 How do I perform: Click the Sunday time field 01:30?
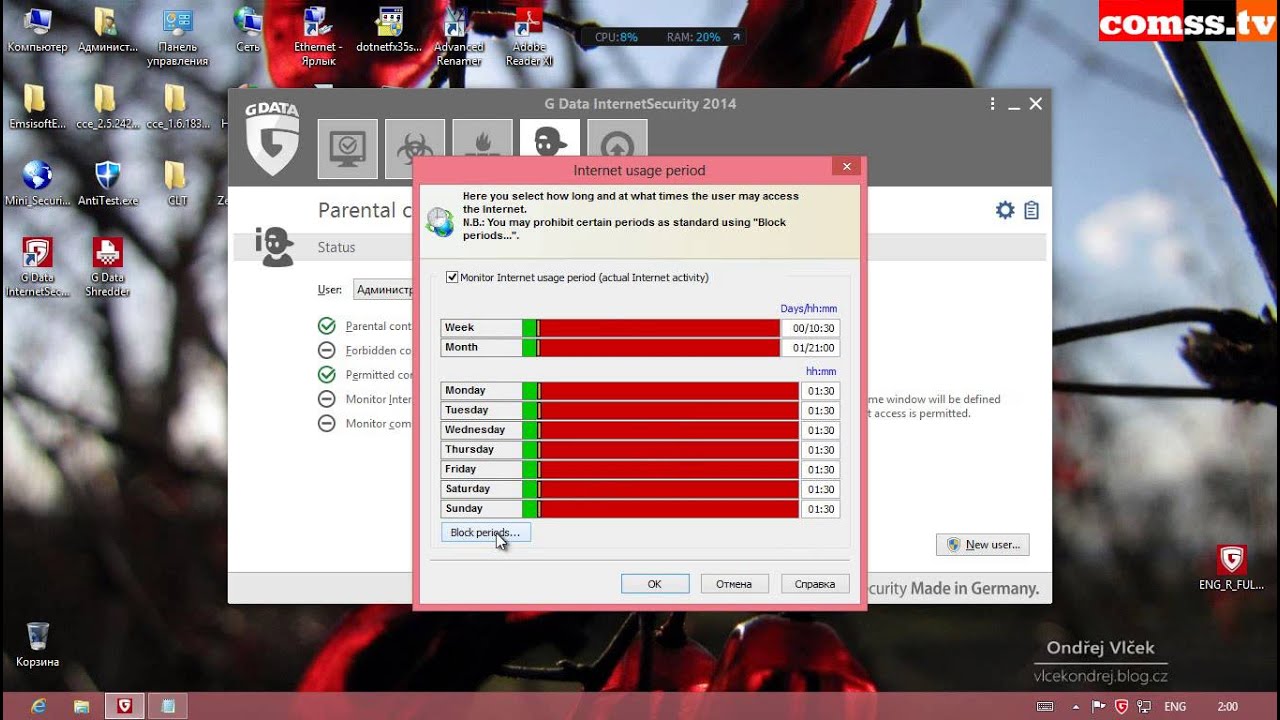click(821, 509)
